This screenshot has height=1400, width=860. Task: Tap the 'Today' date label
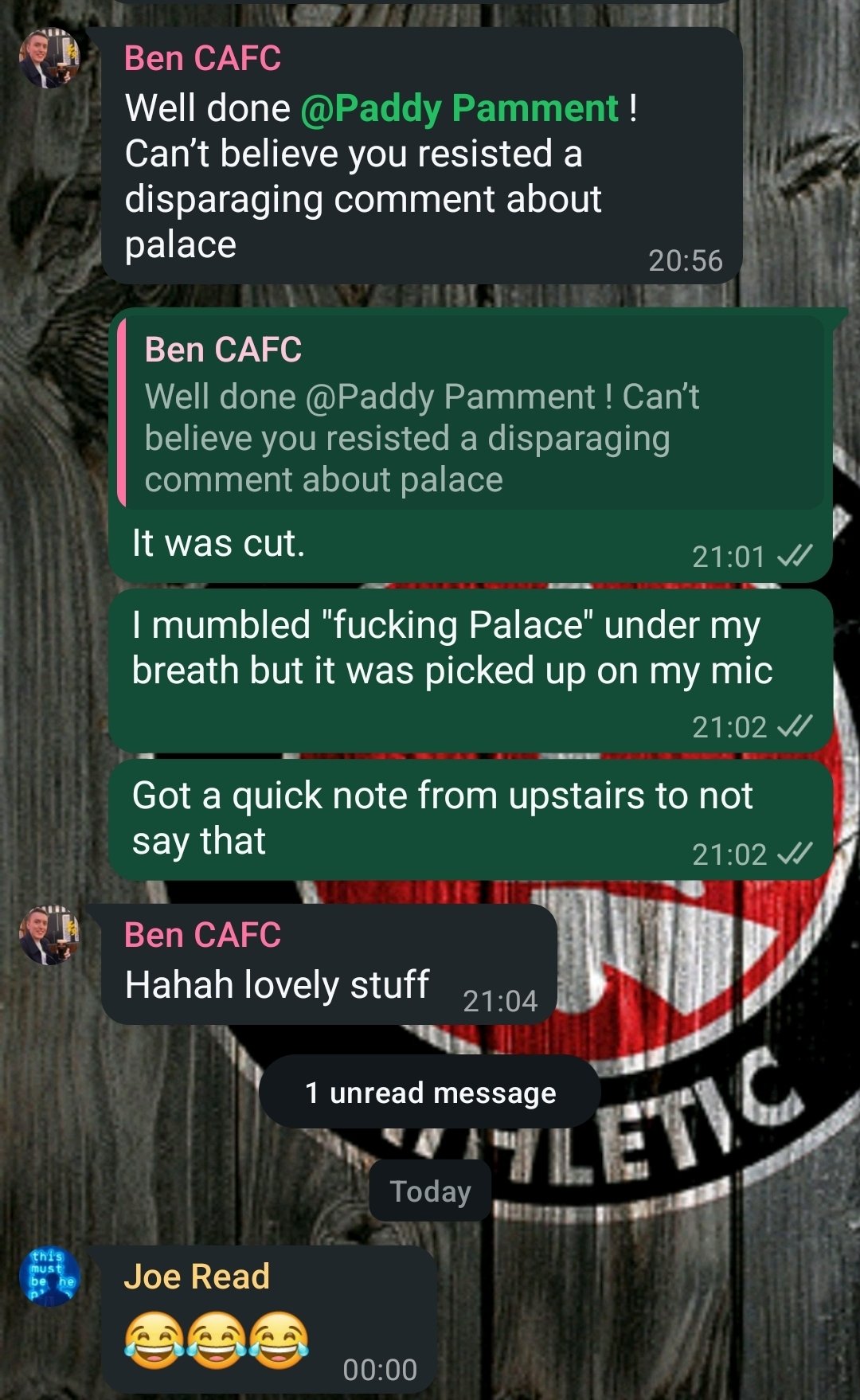(x=430, y=1191)
